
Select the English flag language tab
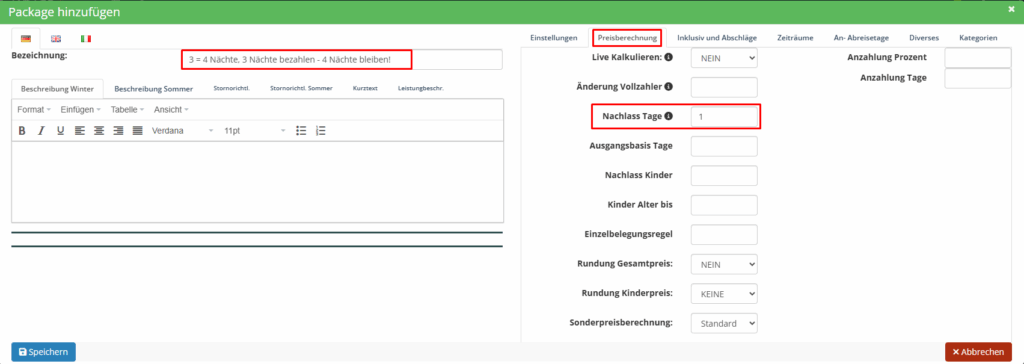point(56,39)
